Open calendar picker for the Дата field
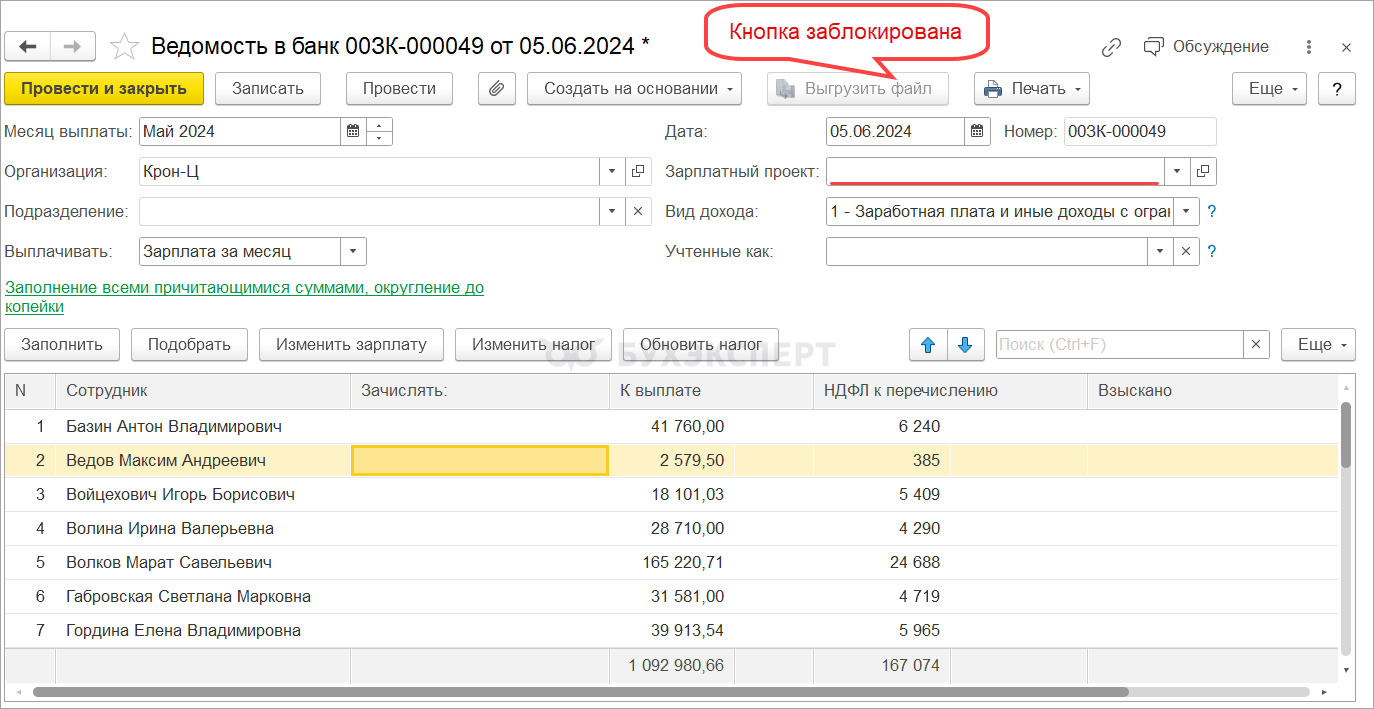Image resolution: width=1374 pixels, height=709 pixels. (x=978, y=131)
